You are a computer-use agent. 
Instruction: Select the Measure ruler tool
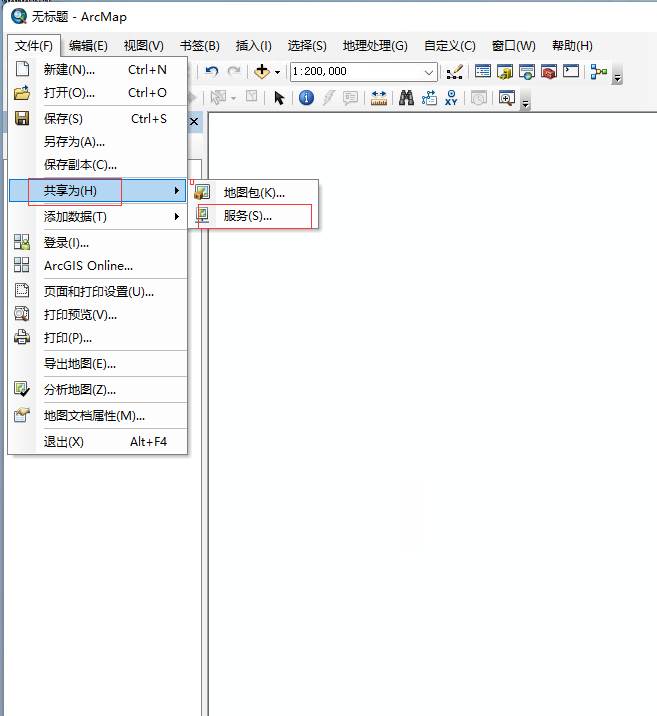coord(379,98)
